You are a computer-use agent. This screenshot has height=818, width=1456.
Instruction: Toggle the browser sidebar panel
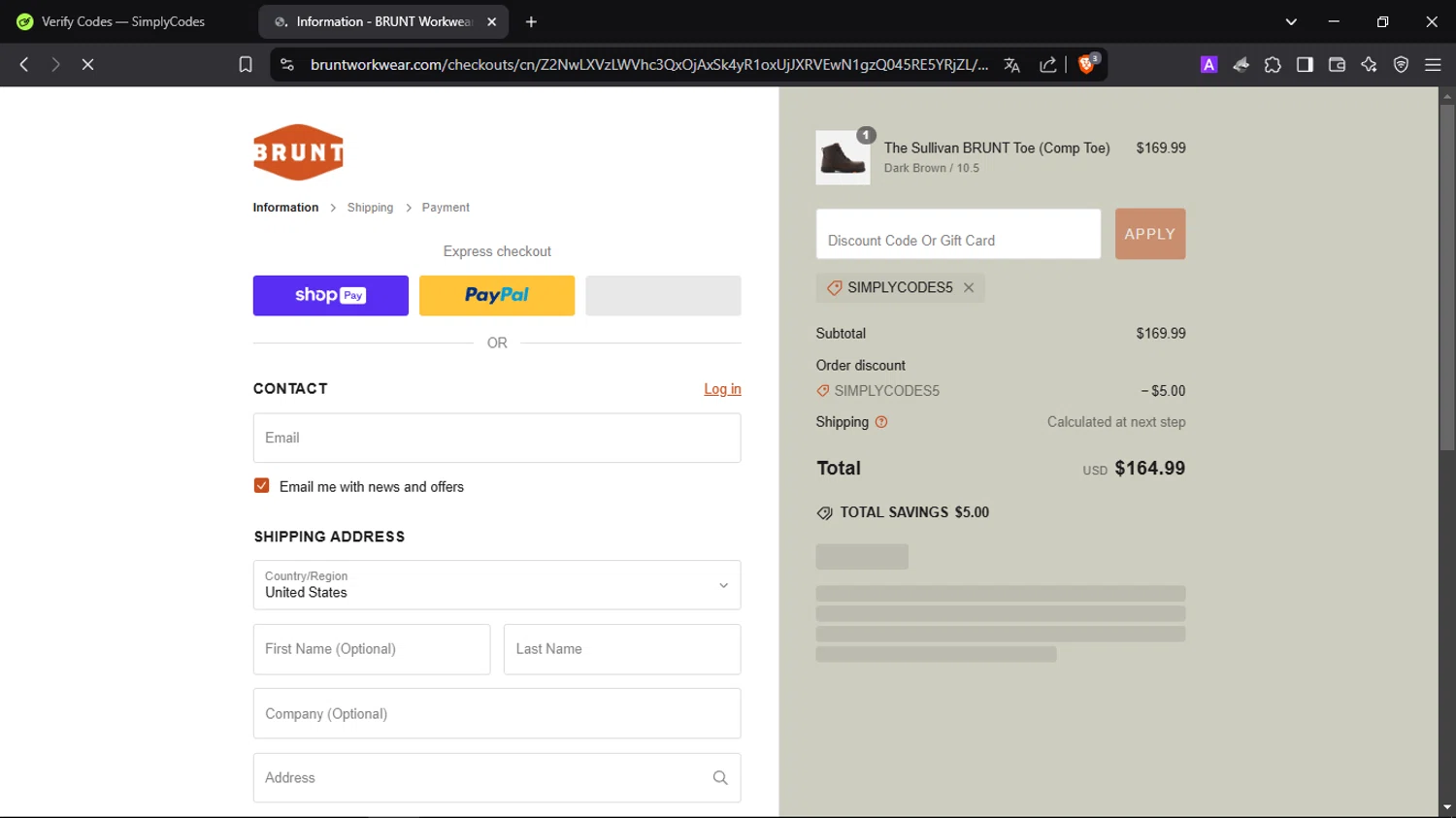[x=1305, y=64]
